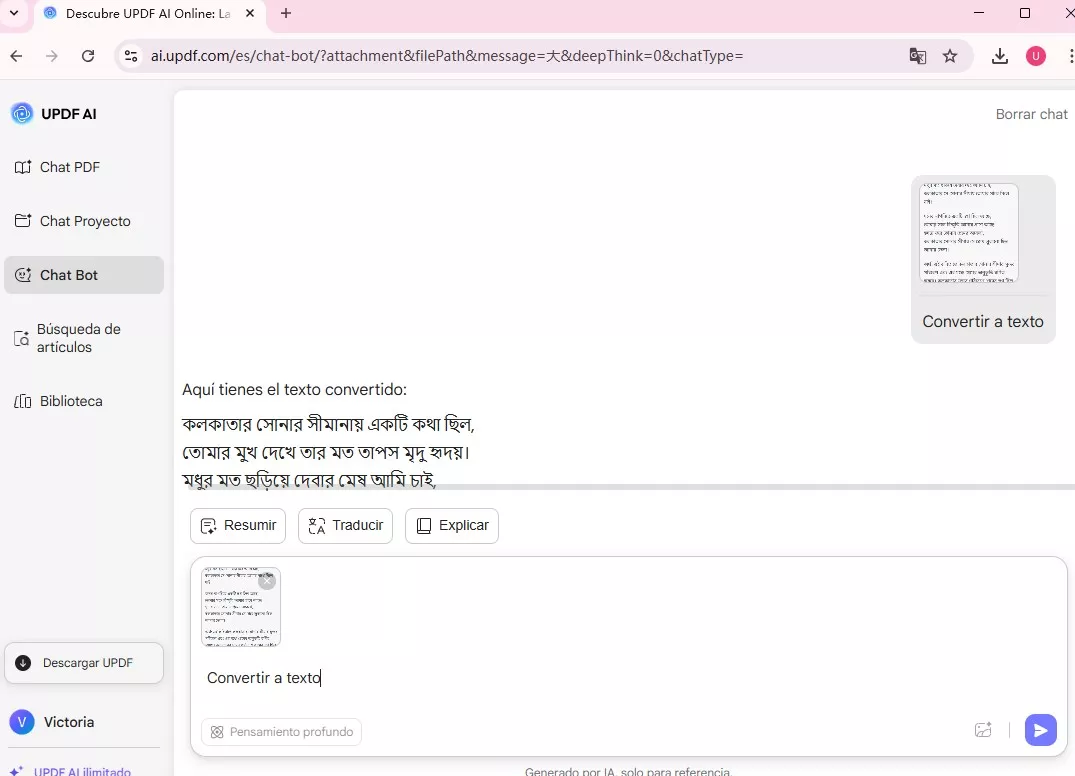1075x776 pixels.
Task: Click Explicar quick action
Action: 452,526
